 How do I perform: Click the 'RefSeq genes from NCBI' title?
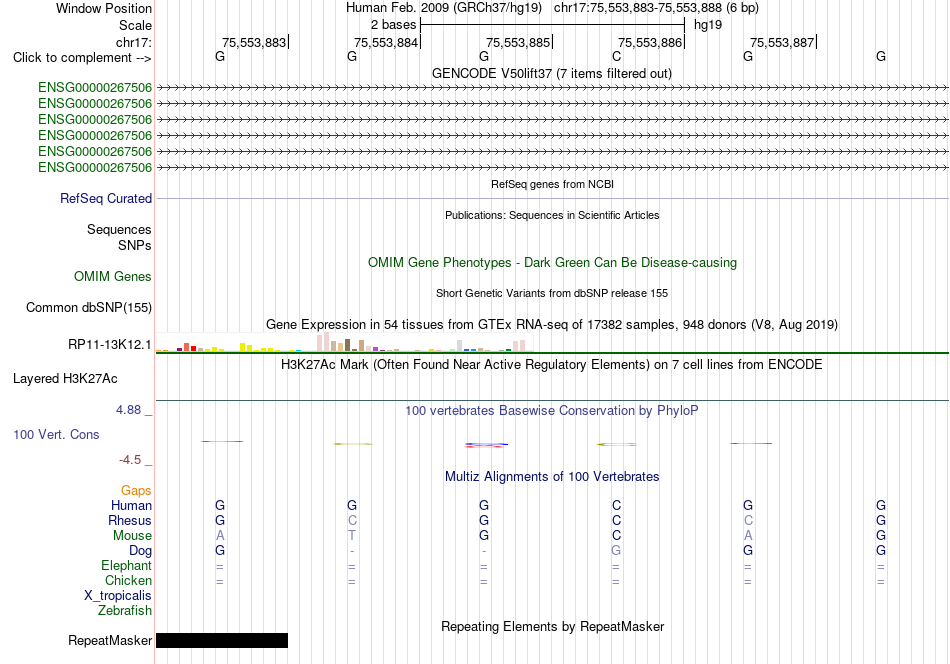click(552, 184)
